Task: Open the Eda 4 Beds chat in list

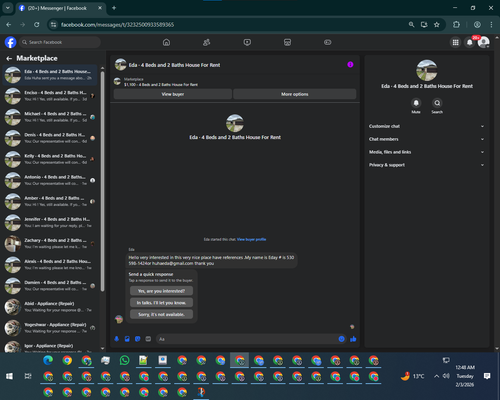Action: [50, 75]
